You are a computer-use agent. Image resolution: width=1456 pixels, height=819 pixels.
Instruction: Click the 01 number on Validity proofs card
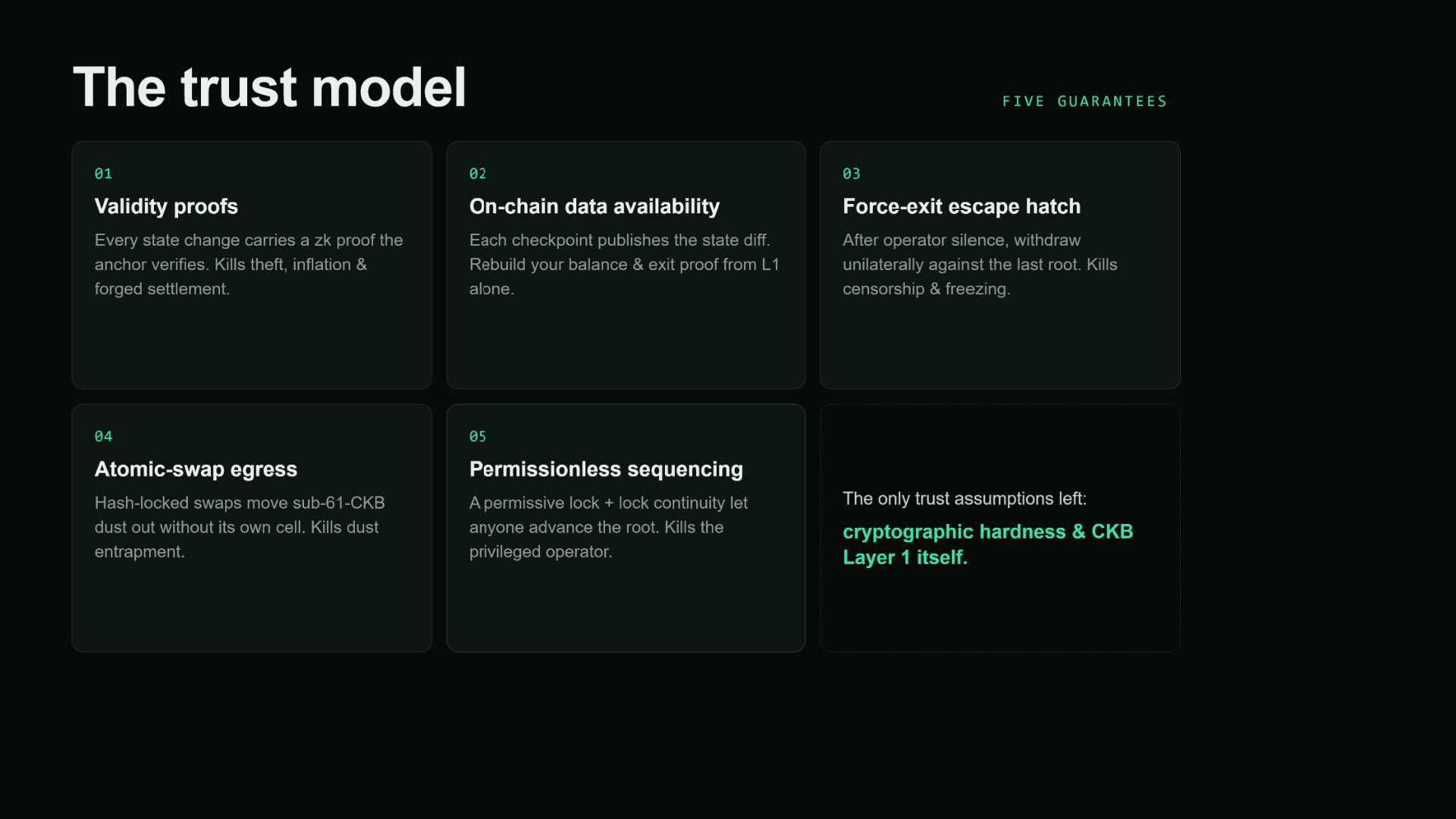point(103,174)
